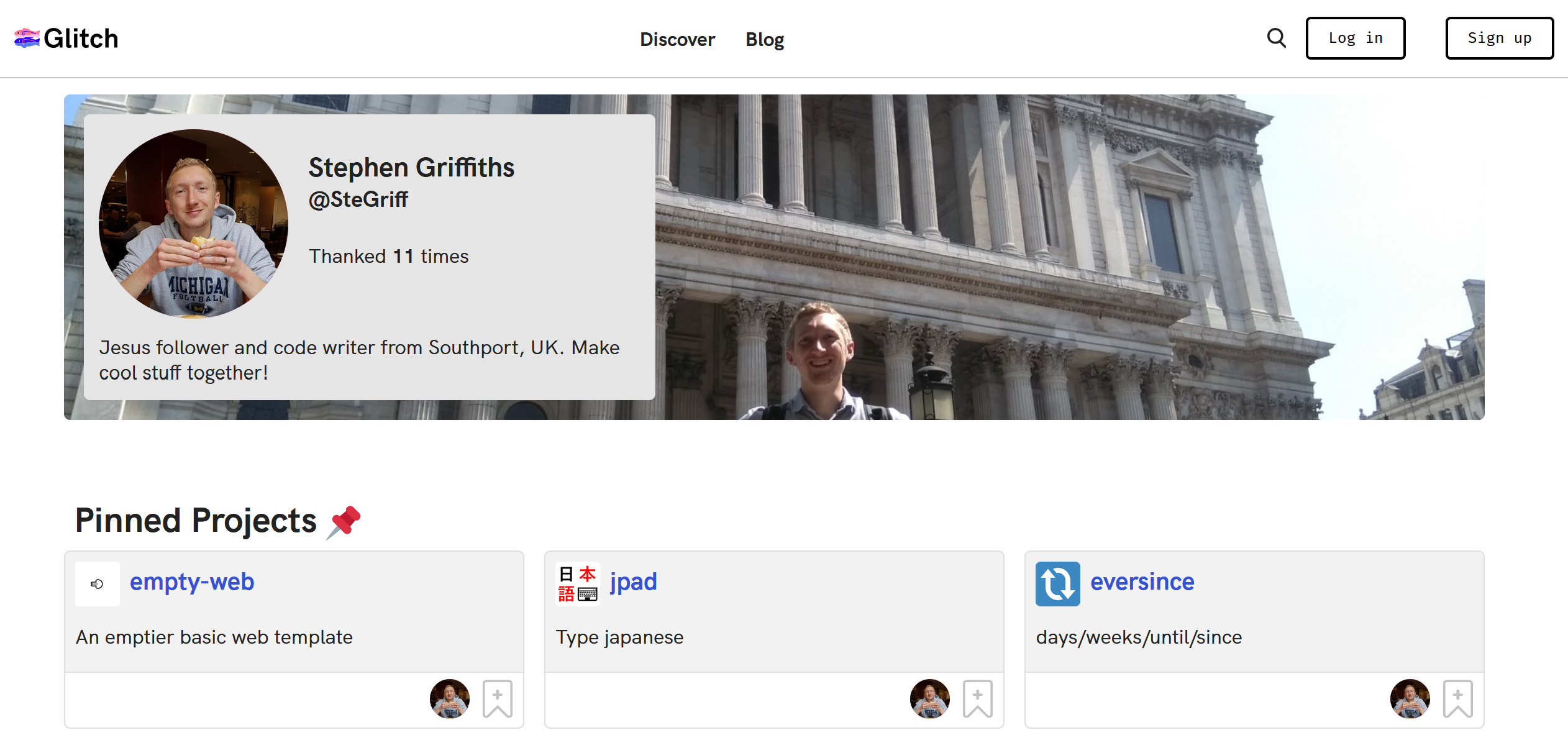Image resolution: width=1568 pixels, height=753 pixels.
Task: Click the Glitch fish logo icon
Action: pos(27,39)
